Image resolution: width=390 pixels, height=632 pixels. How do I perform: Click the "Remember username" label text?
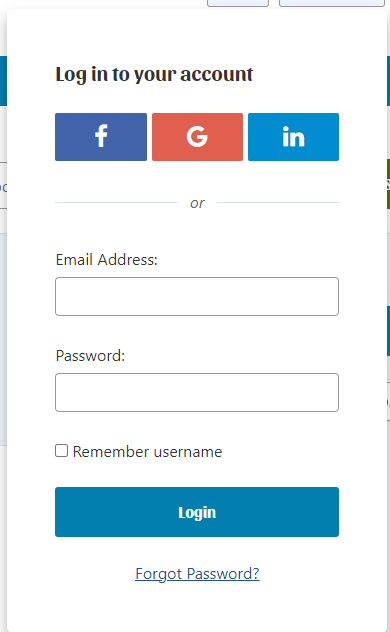pos(147,452)
